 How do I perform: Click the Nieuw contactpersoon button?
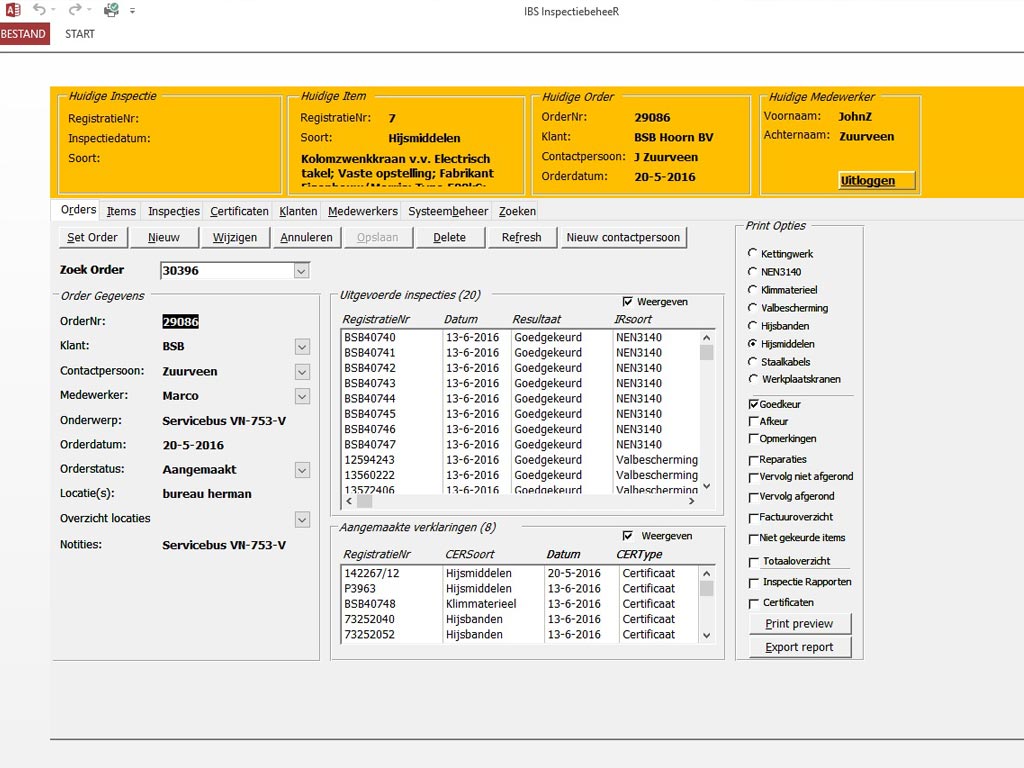coord(623,237)
